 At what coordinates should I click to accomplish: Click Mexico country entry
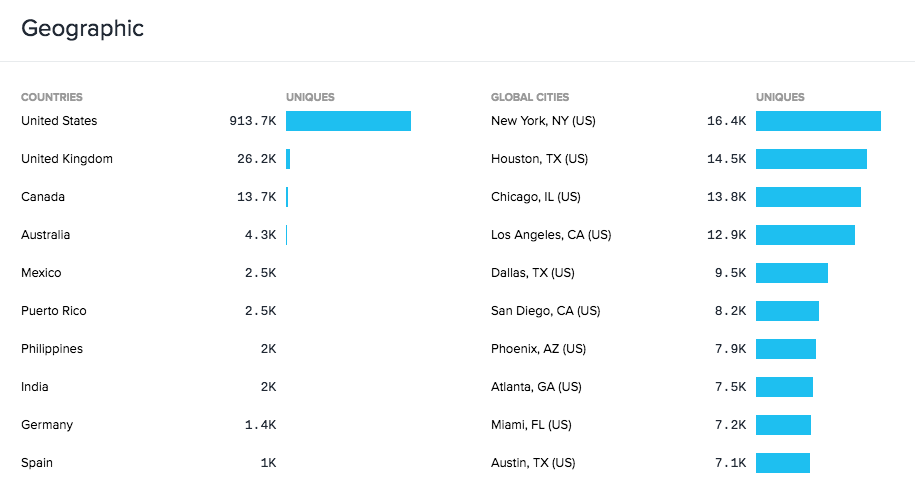[x=41, y=273]
